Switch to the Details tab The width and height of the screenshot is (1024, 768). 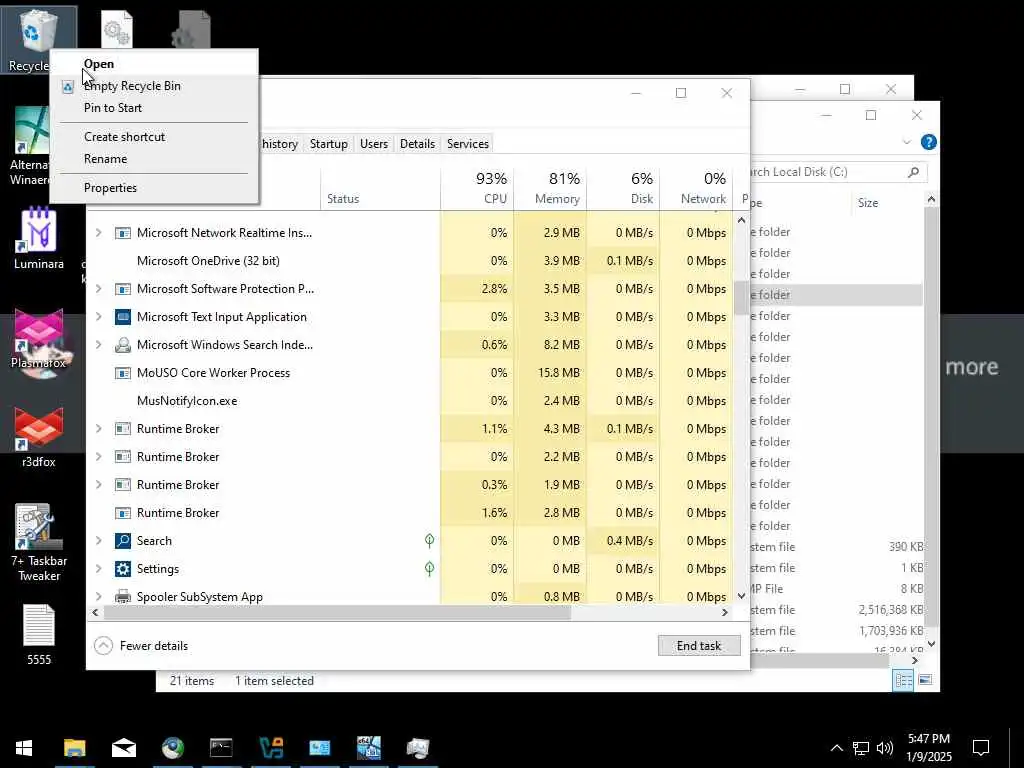coord(417,144)
